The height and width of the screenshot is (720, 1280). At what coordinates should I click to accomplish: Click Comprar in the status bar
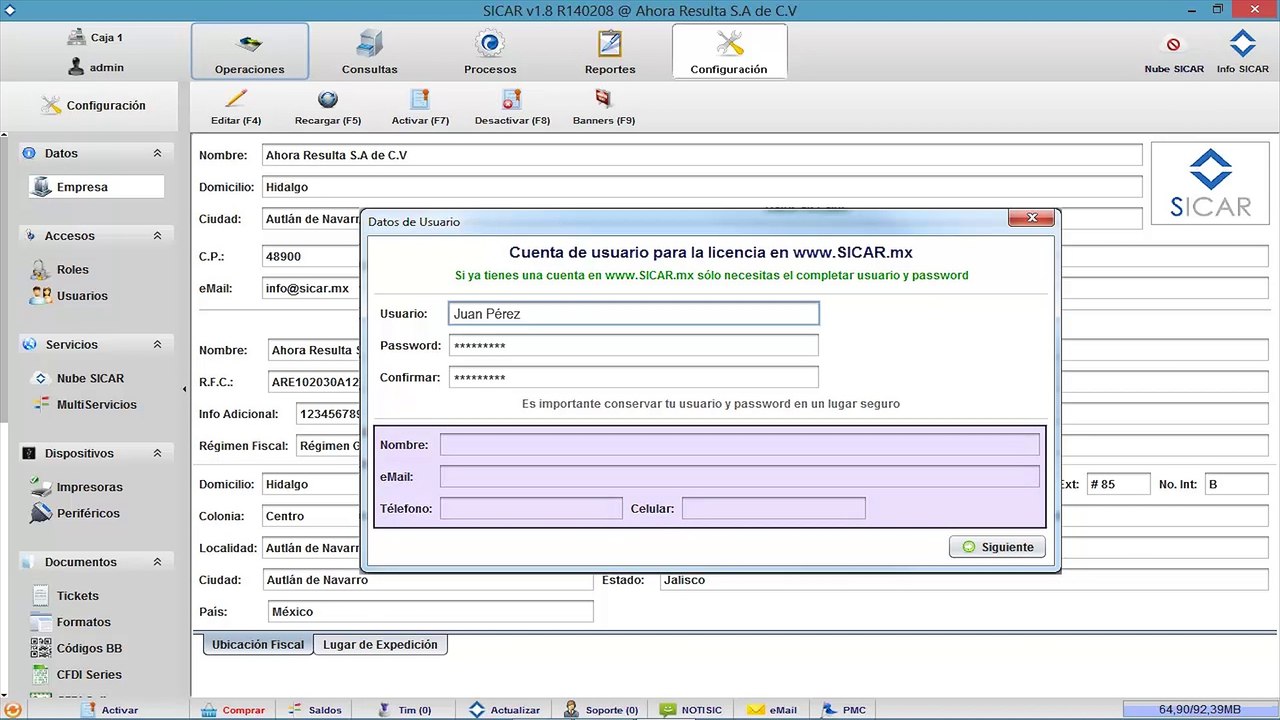(x=234, y=710)
